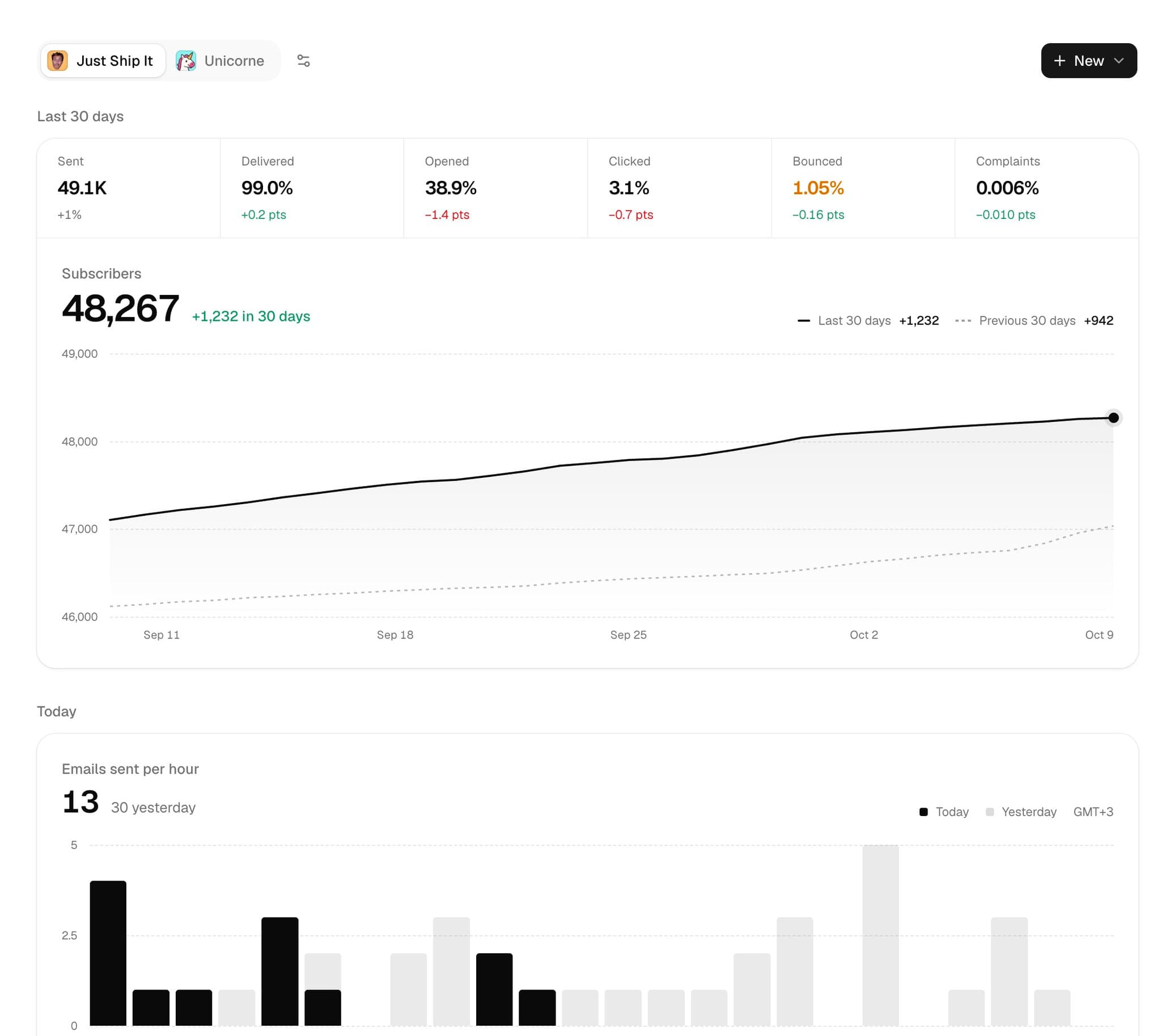Viewport: 1161px width, 1036px height.
Task: Click the +1,232 in 30 days label
Action: (251, 316)
